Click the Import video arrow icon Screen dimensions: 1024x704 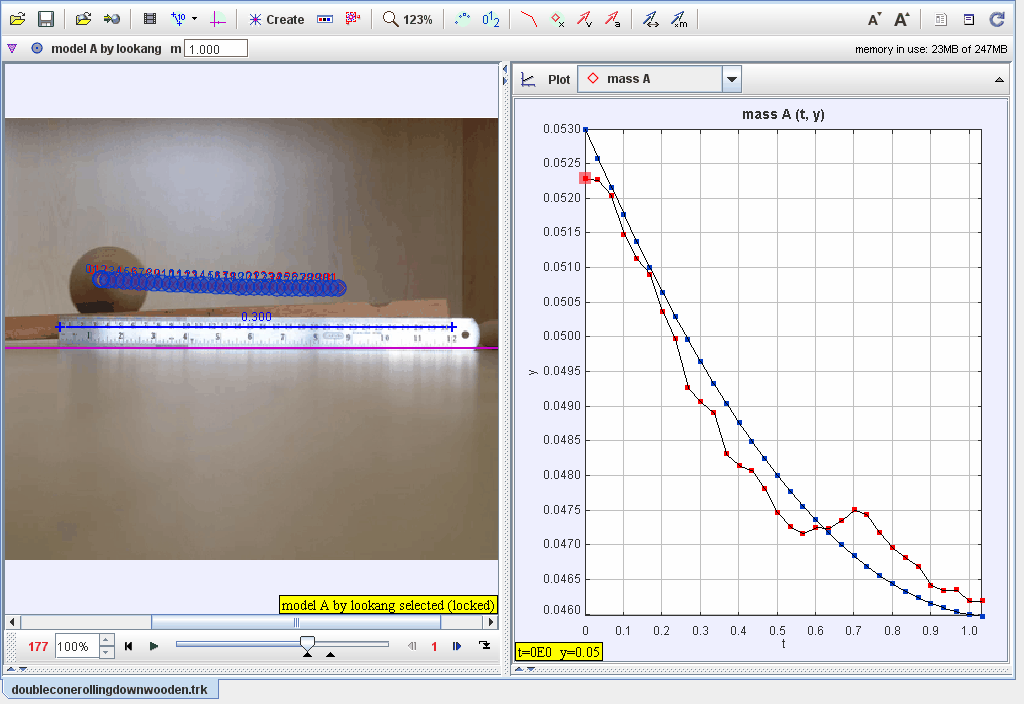coord(112,19)
